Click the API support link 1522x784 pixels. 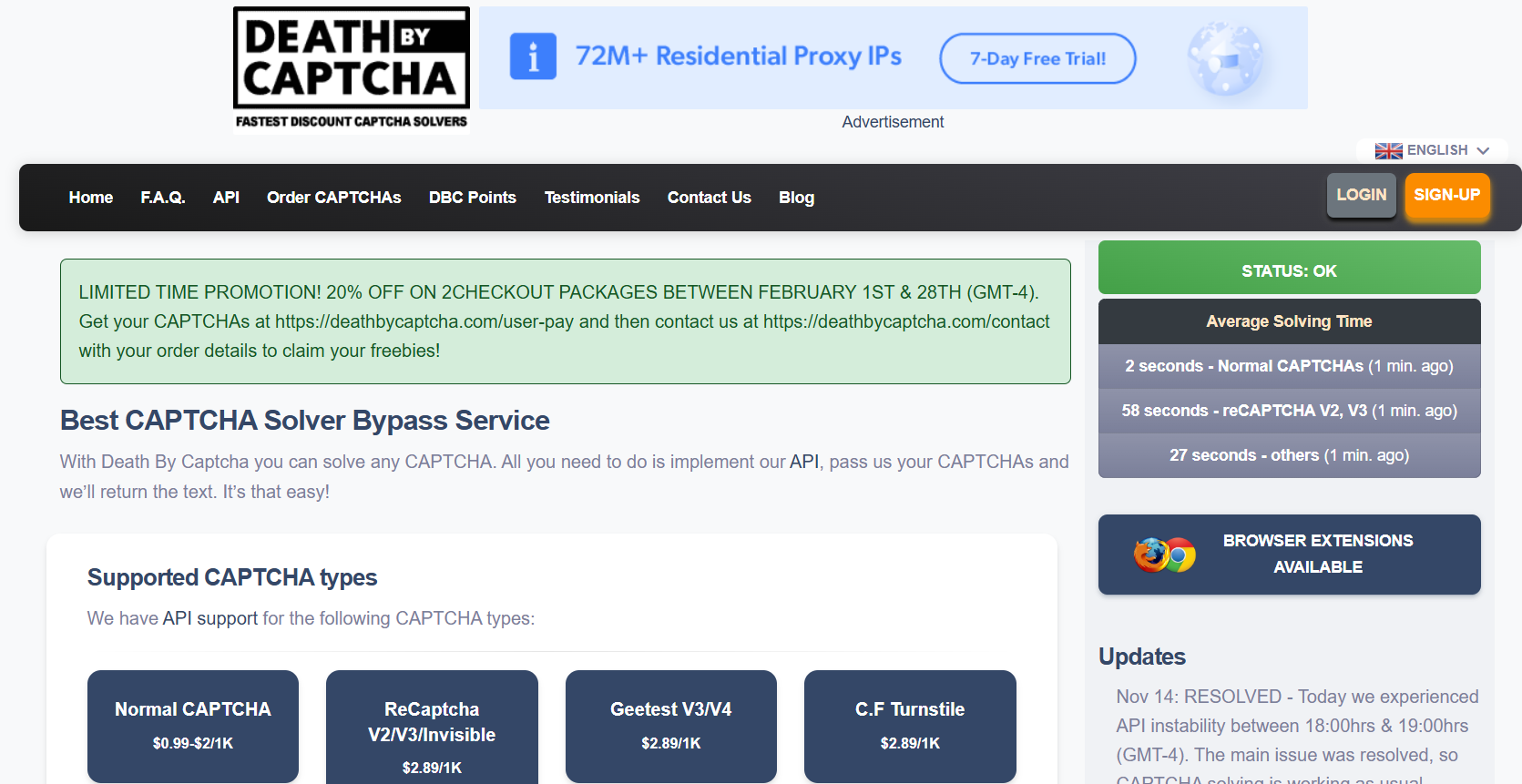point(210,618)
